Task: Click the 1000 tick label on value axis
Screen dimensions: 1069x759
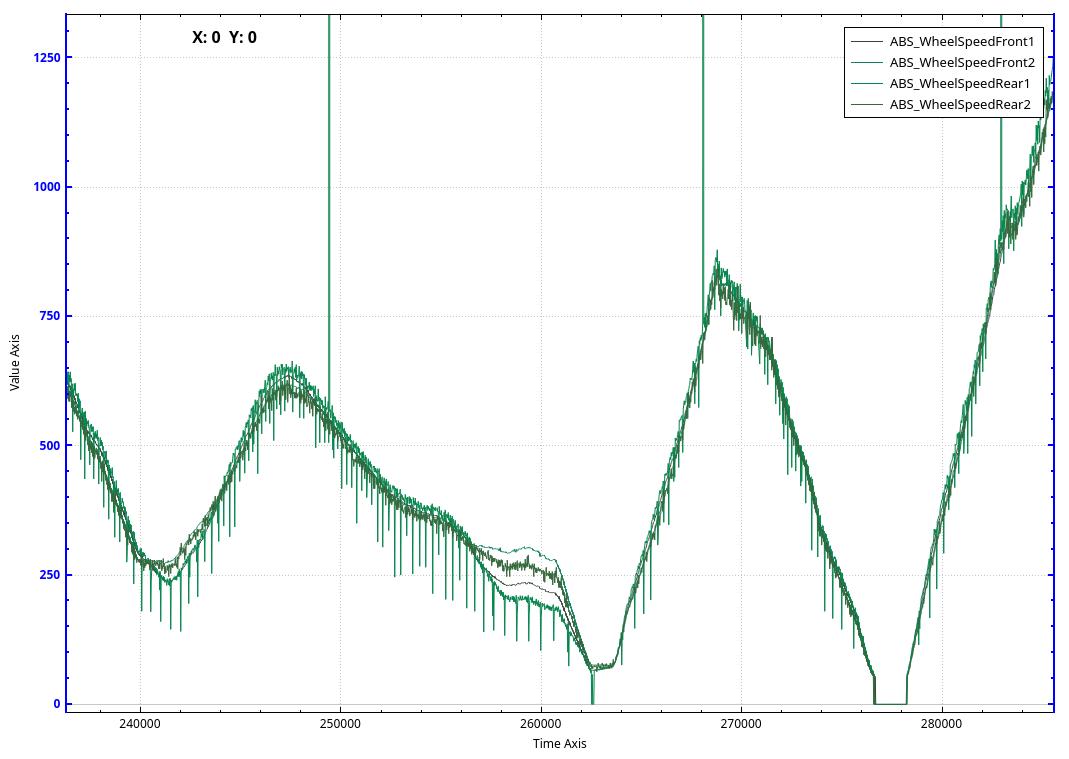Action: click(x=45, y=187)
